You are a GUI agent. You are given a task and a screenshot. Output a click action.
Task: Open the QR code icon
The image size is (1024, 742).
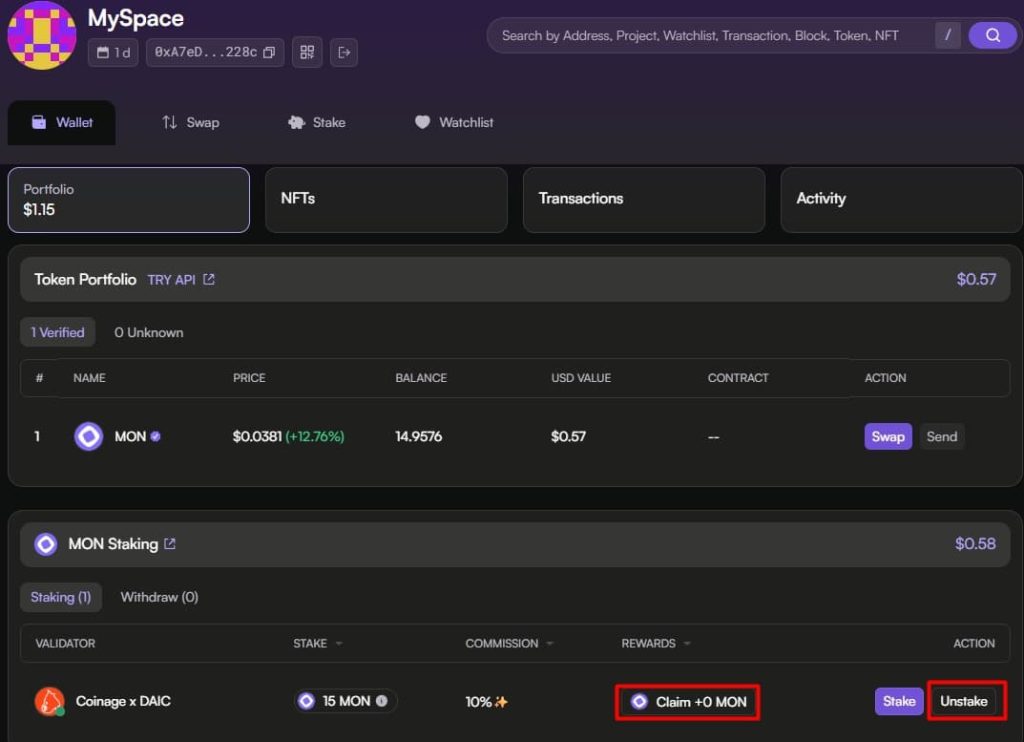point(307,52)
